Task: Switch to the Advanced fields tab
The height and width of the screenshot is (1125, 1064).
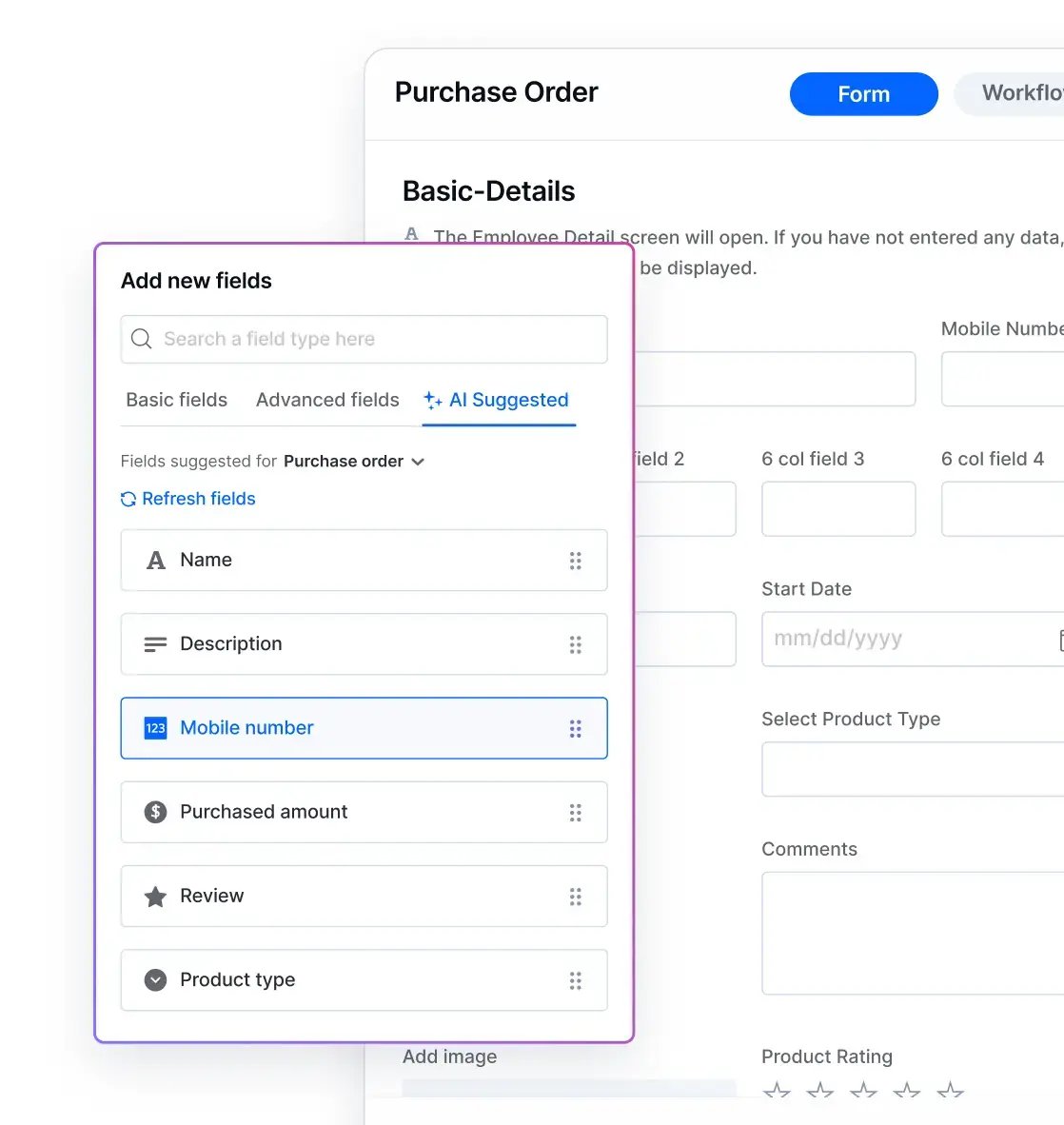Action: [327, 400]
